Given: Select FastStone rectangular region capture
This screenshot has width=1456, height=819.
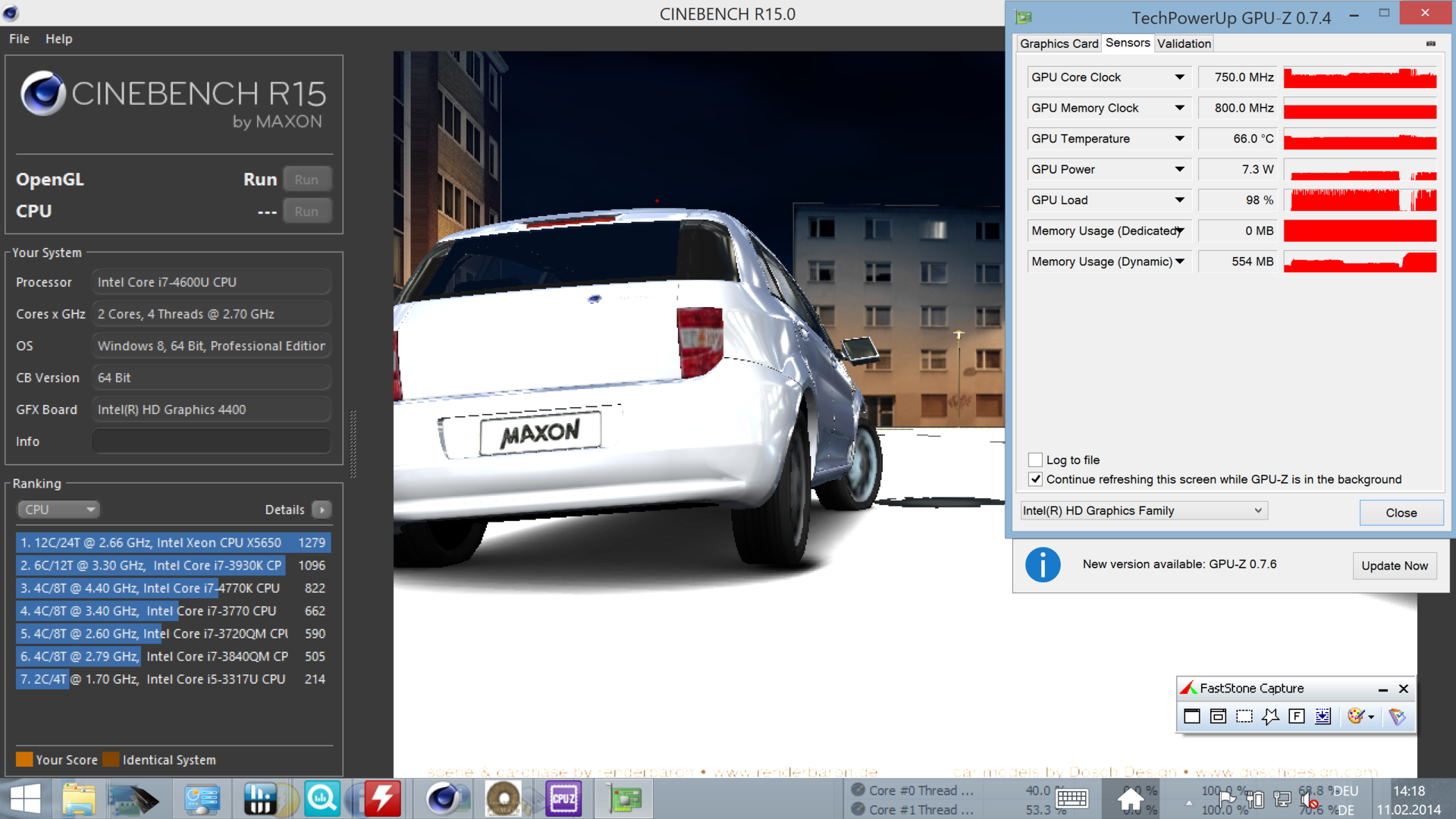Looking at the screenshot, I should coord(1244,717).
